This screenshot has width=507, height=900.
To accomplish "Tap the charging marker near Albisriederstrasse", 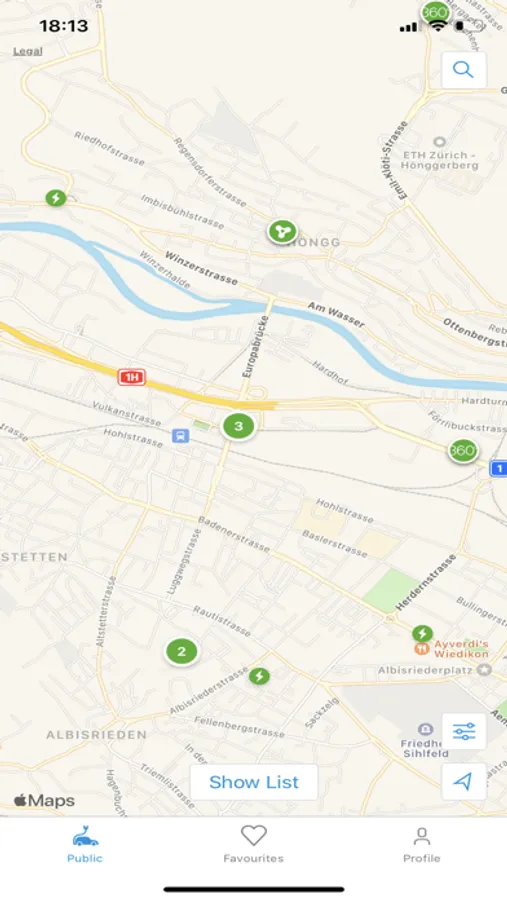I will point(260,676).
